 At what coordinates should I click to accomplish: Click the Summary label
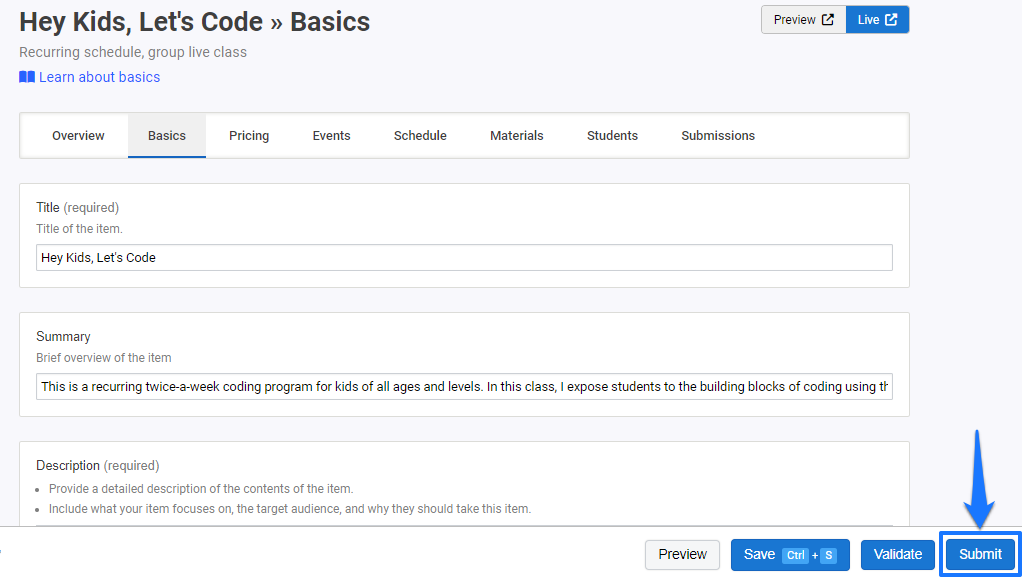[63, 336]
